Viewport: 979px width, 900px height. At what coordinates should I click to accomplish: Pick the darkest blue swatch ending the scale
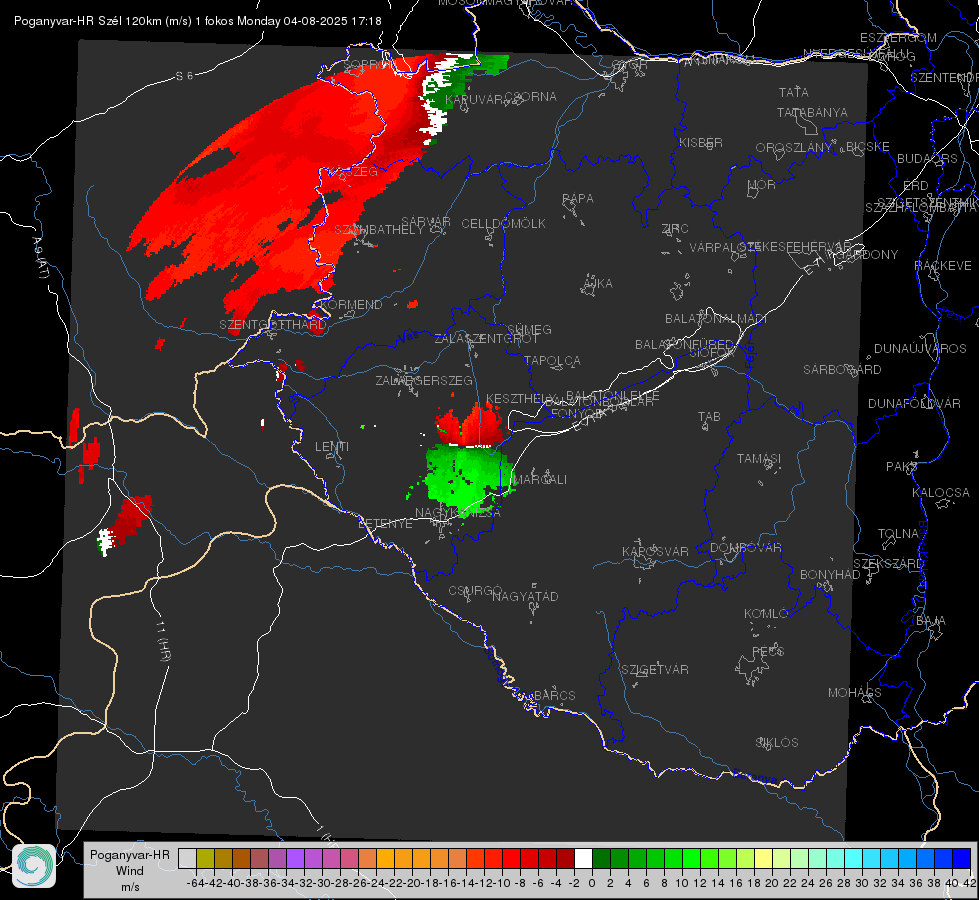962,858
